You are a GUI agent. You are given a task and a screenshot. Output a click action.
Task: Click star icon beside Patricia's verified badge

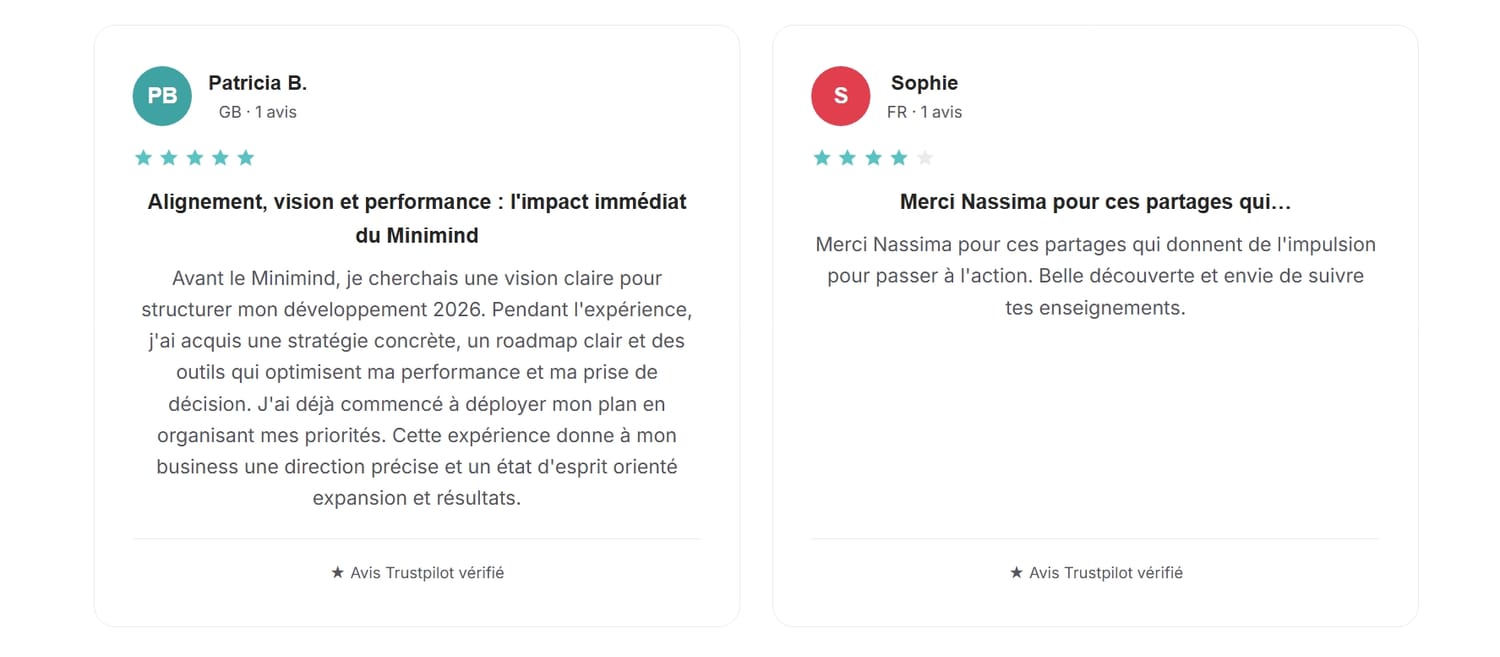pyautogui.click(x=337, y=573)
